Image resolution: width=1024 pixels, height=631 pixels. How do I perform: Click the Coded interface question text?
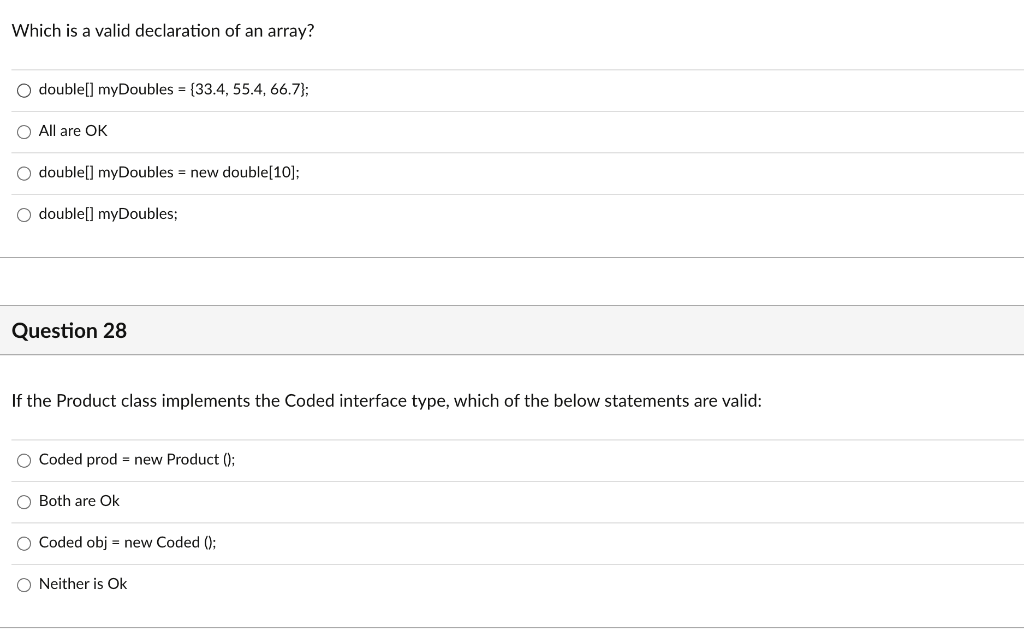[x=386, y=400]
